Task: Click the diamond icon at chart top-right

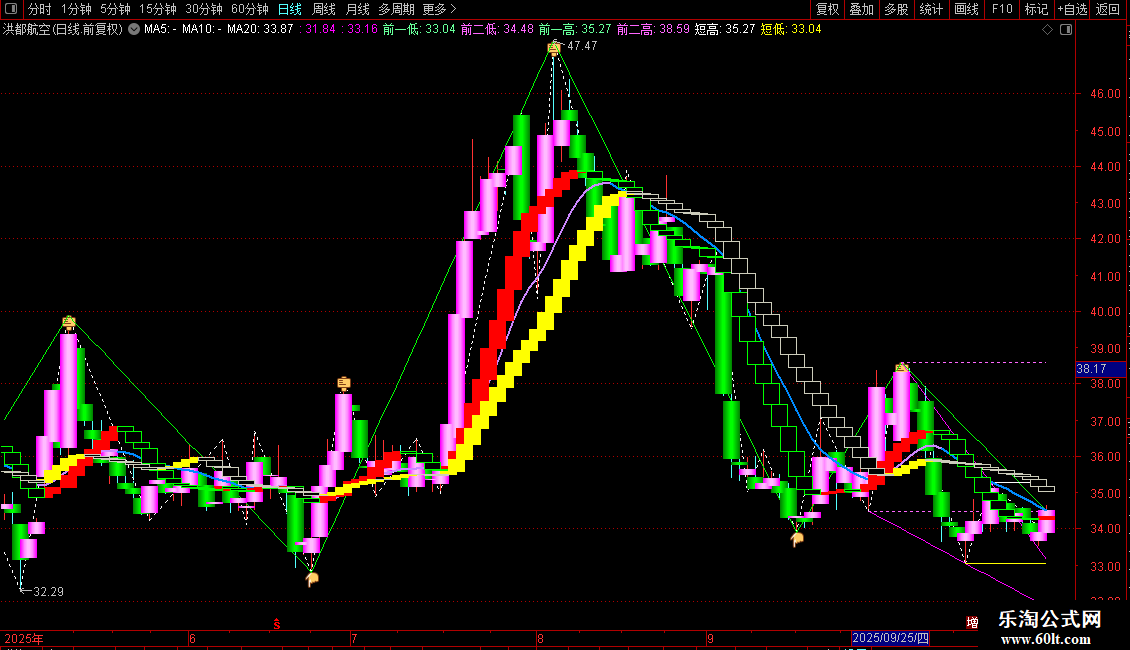Action: click(x=1048, y=29)
